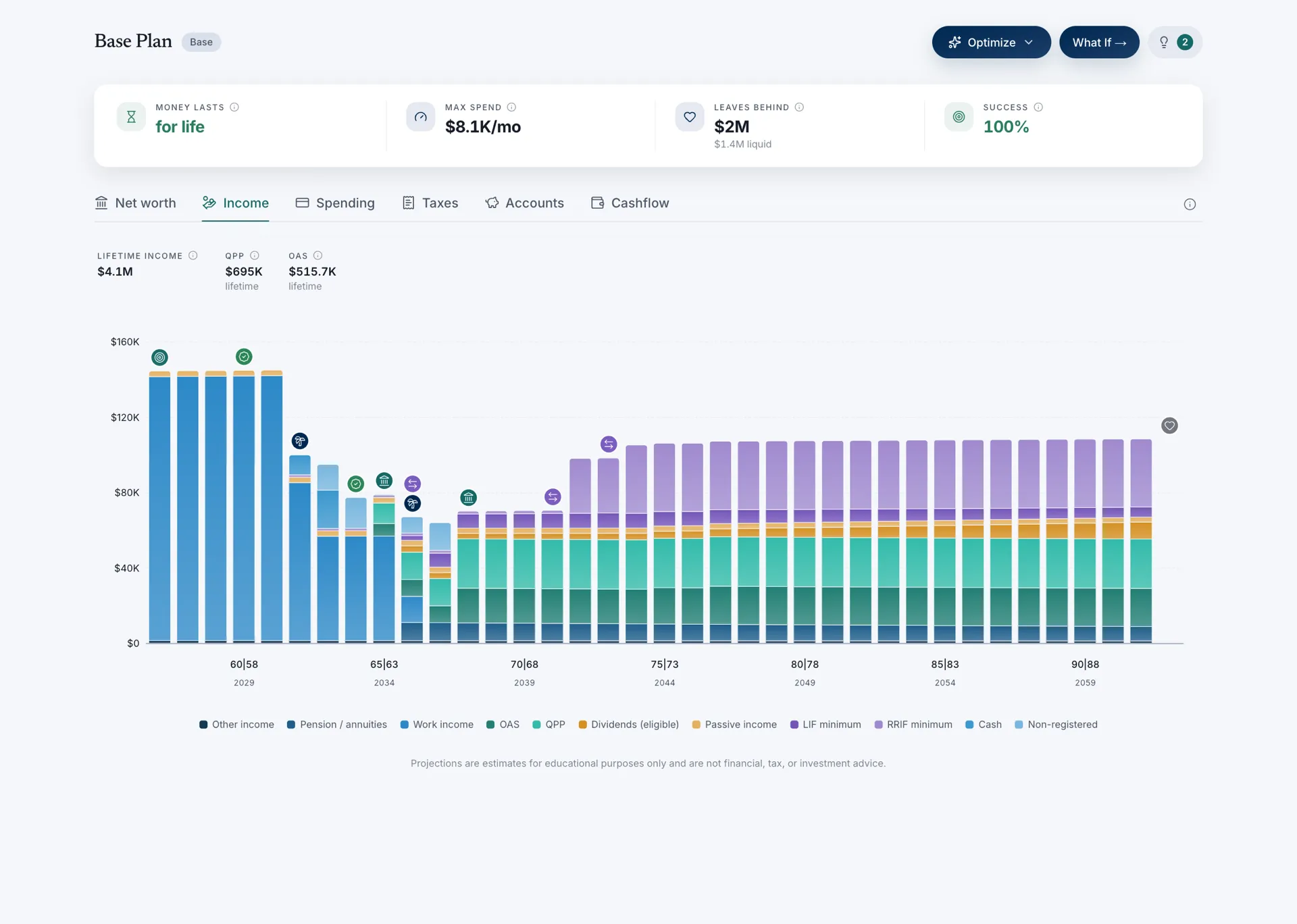Click the bar above 60|58 label
Image resolution: width=1297 pixels, height=924 pixels.
244,507
